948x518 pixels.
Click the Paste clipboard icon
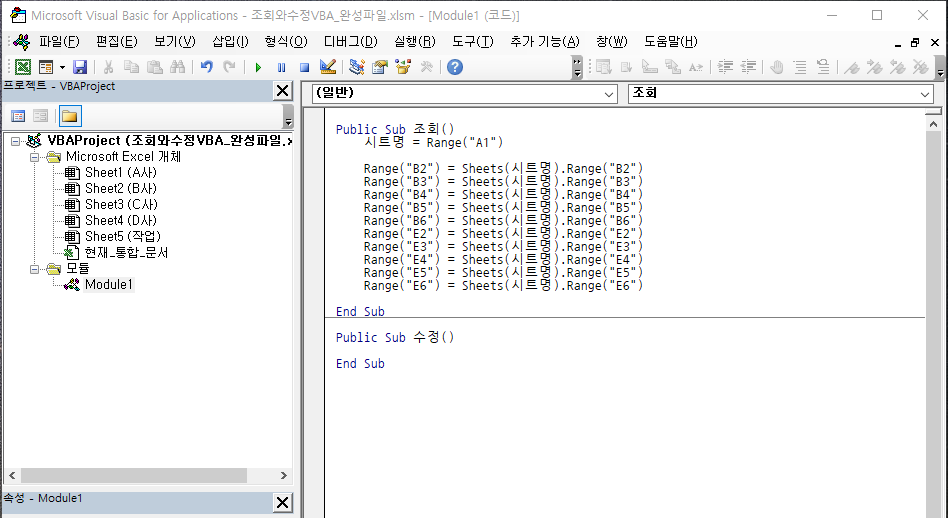[x=155, y=67]
